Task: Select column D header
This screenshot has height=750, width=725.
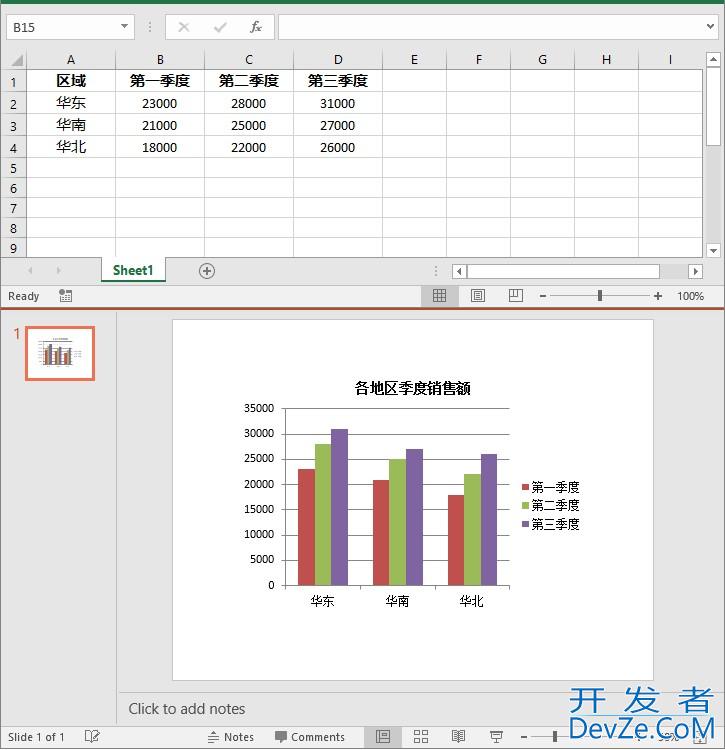Action: tap(338, 60)
